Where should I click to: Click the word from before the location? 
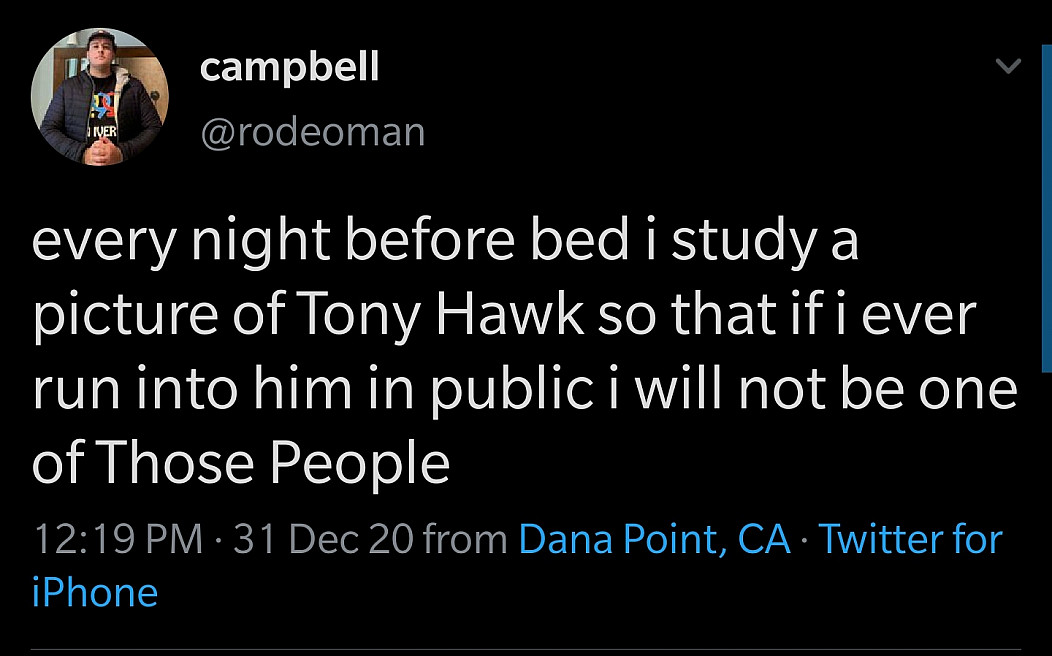pos(465,540)
